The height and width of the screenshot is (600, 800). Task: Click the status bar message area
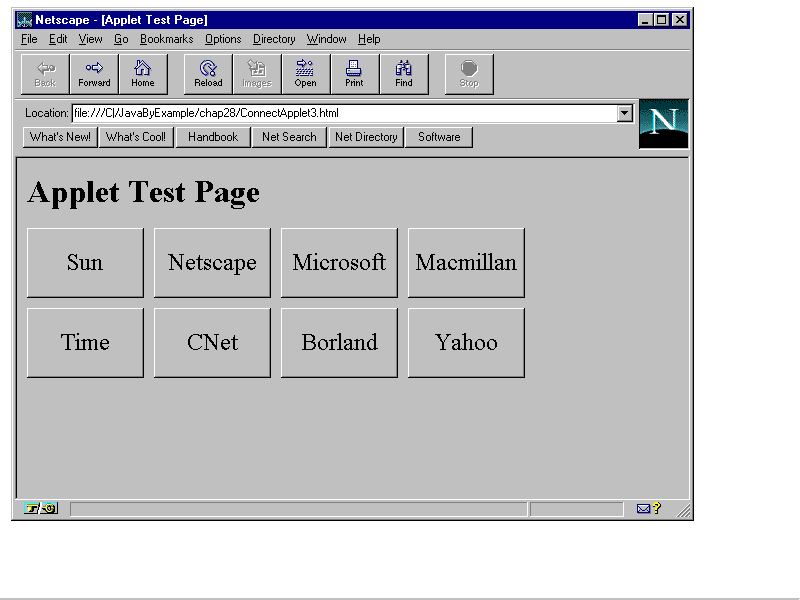[x=298, y=509]
